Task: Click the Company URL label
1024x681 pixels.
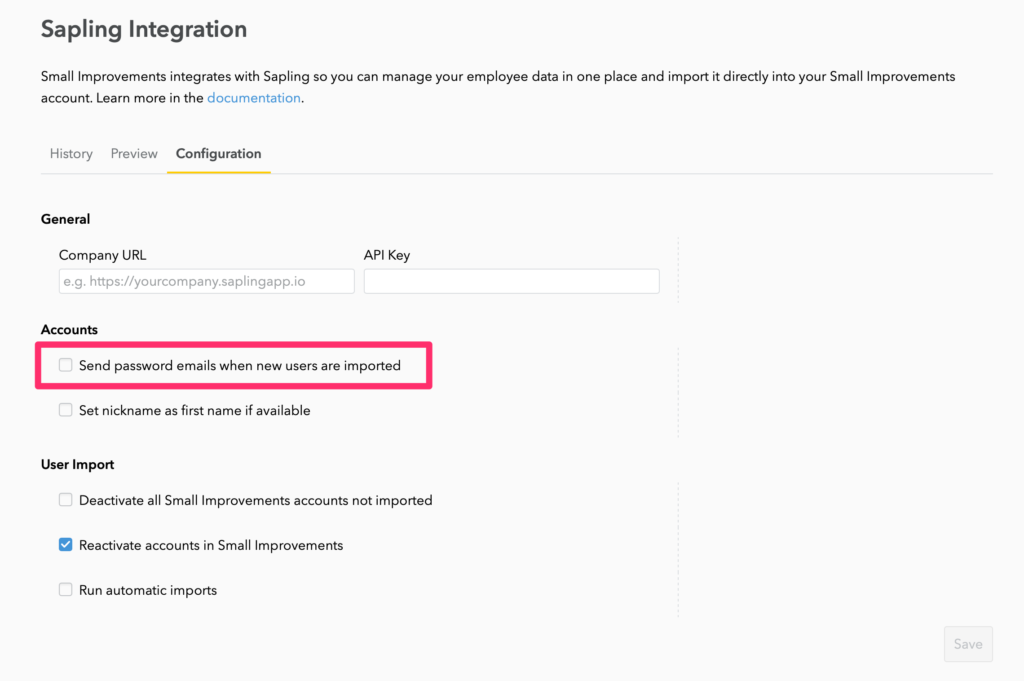Action: pyautogui.click(x=103, y=255)
